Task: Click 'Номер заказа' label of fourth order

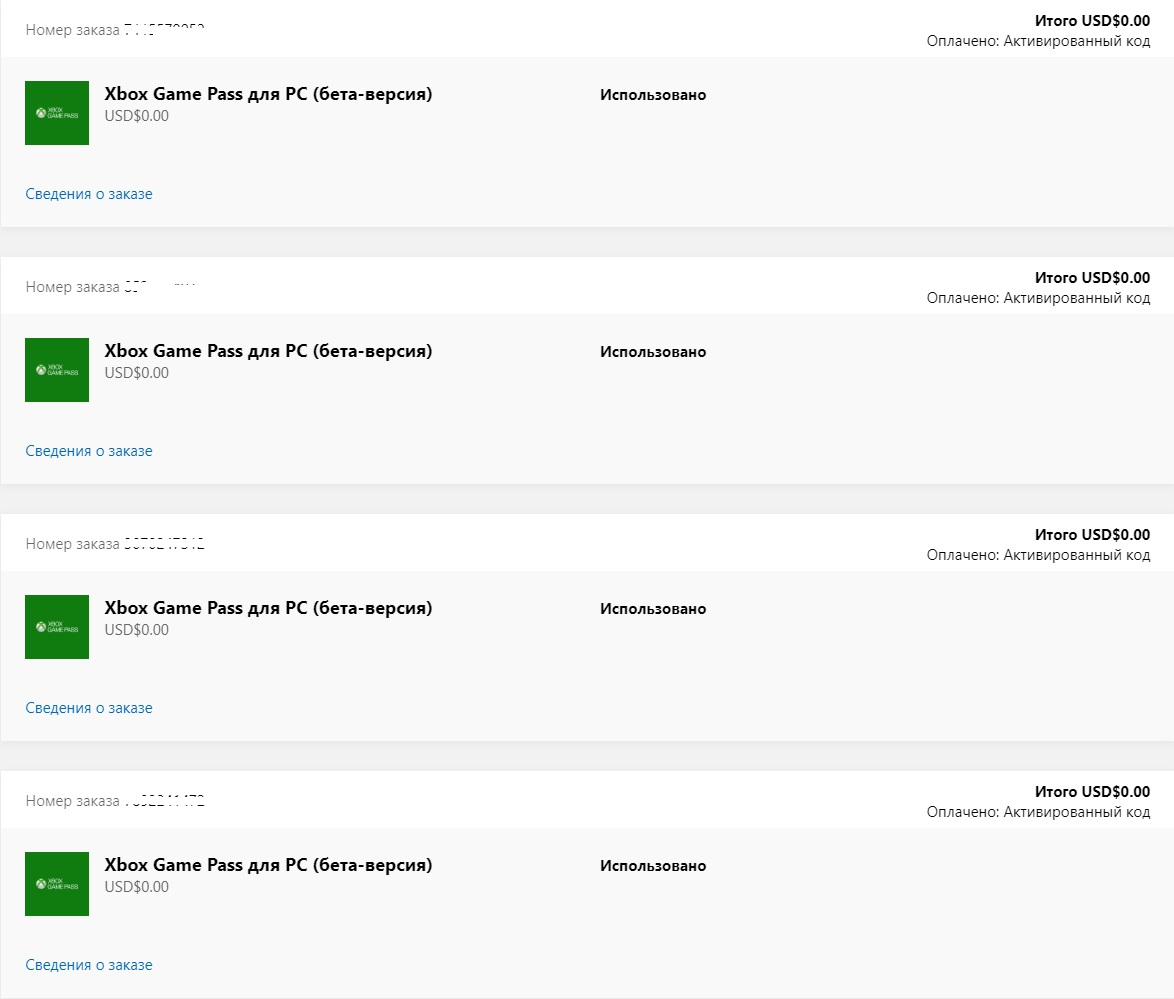Action: click(x=73, y=801)
